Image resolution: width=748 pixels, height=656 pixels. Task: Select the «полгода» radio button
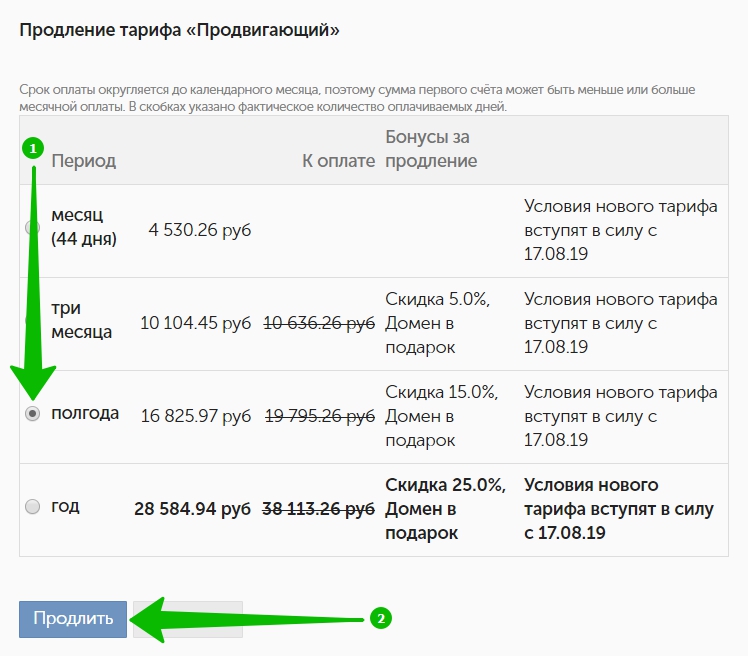click(32, 413)
